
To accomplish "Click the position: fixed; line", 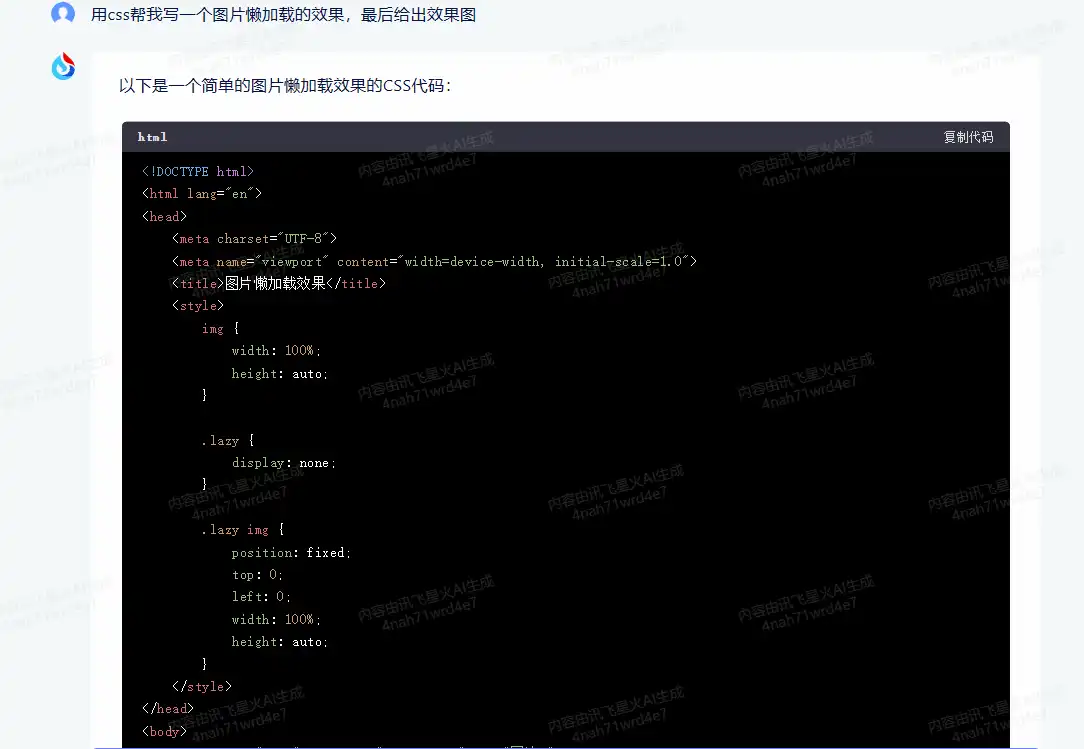I will coord(291,553).
